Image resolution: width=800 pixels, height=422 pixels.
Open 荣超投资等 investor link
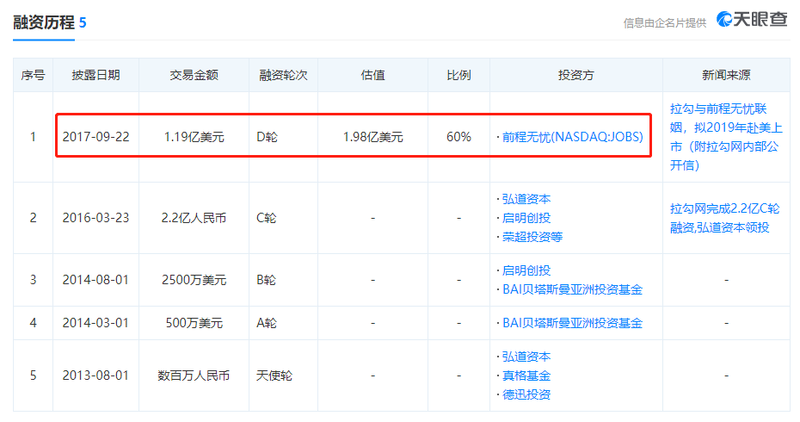(532, 237)
